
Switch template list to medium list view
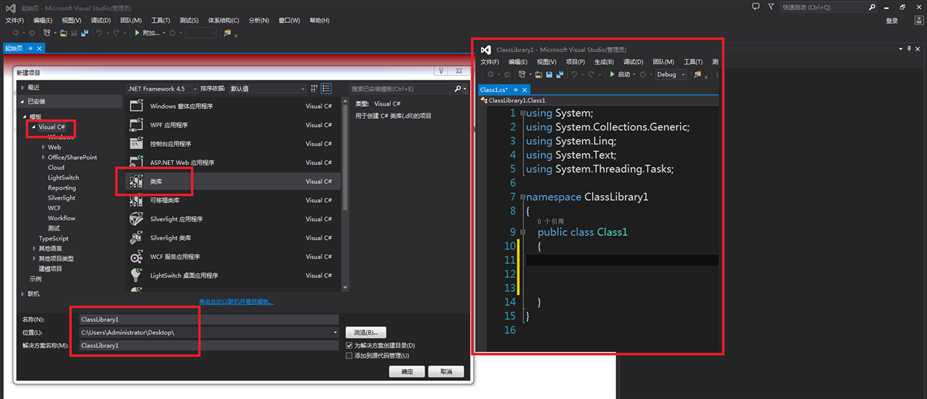pyautogui.click(x=326, y=88)
